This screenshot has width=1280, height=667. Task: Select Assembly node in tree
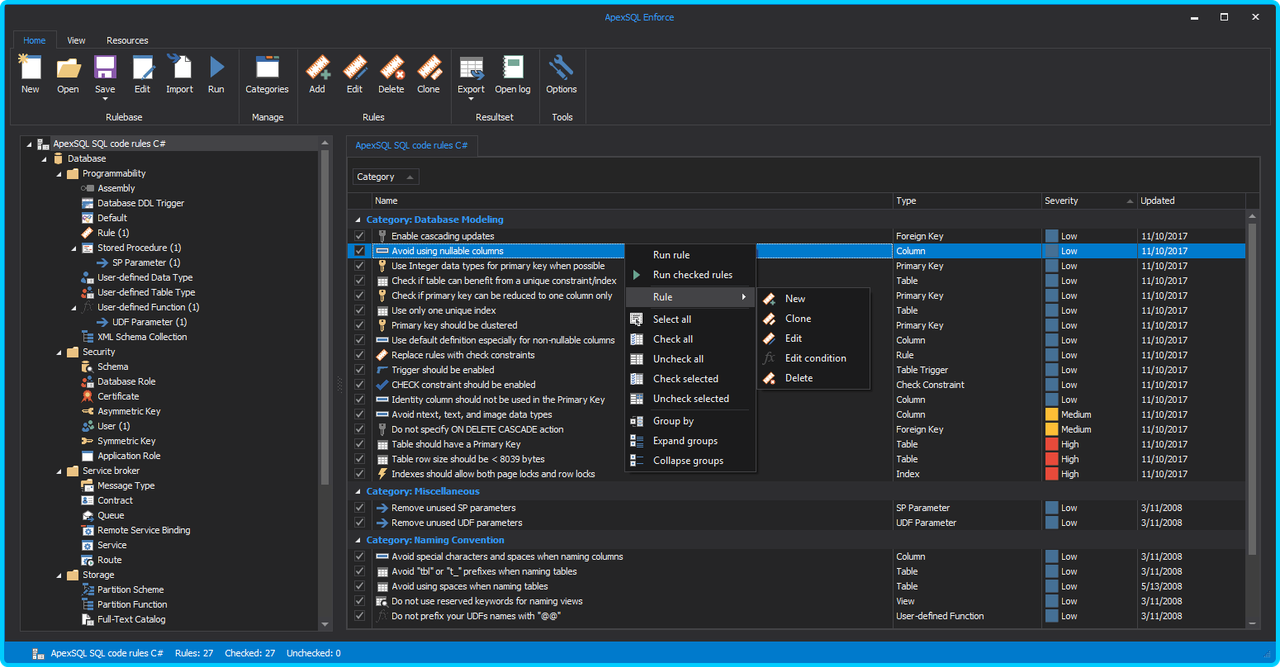(116, 188)
